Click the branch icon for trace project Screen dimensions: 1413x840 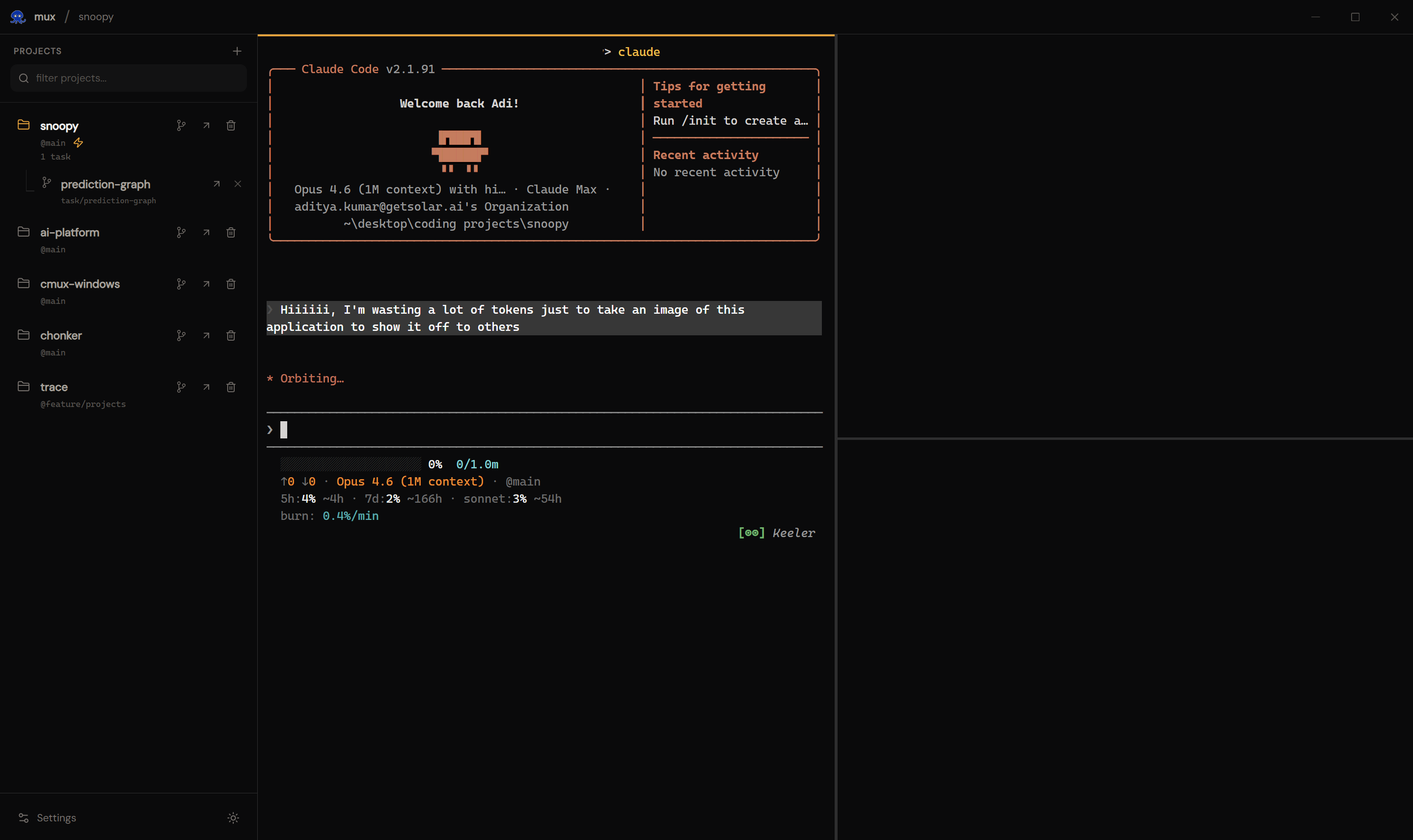click(x=181, y=387)
